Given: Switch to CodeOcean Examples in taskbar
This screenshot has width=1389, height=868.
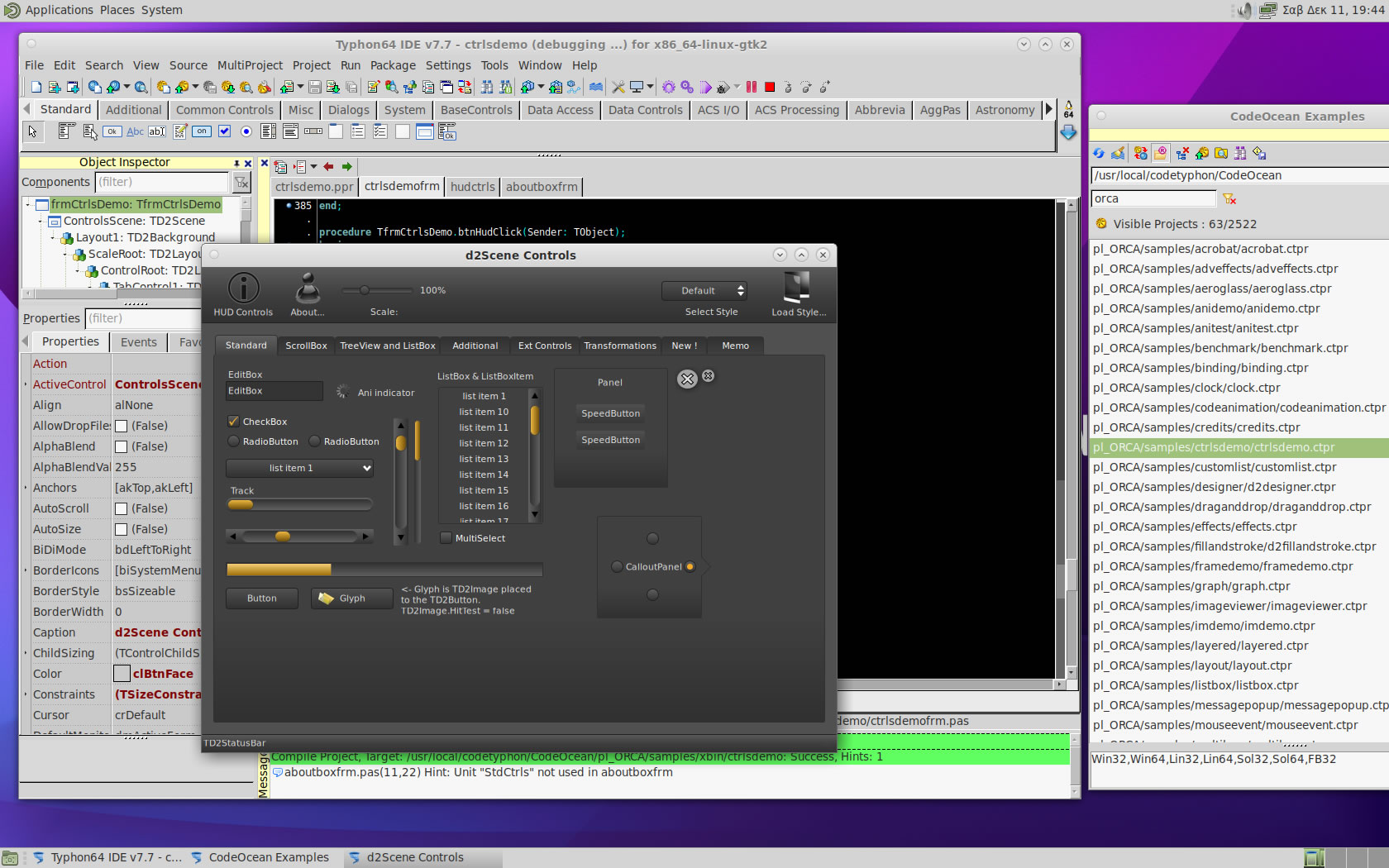Looking at the screenshot, I should tap(260, 857).
